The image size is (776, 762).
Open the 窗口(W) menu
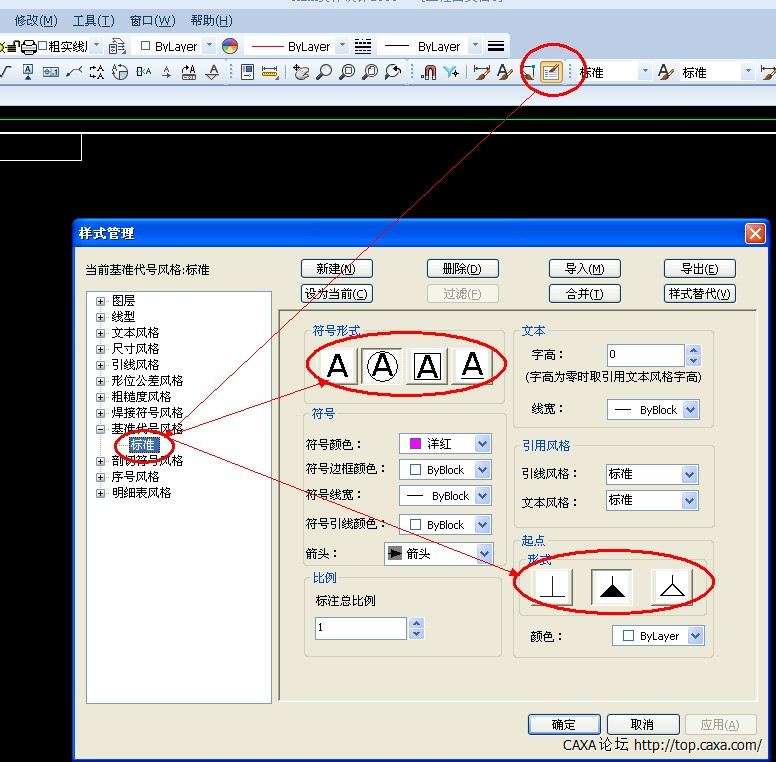click(x=152, y=20)
